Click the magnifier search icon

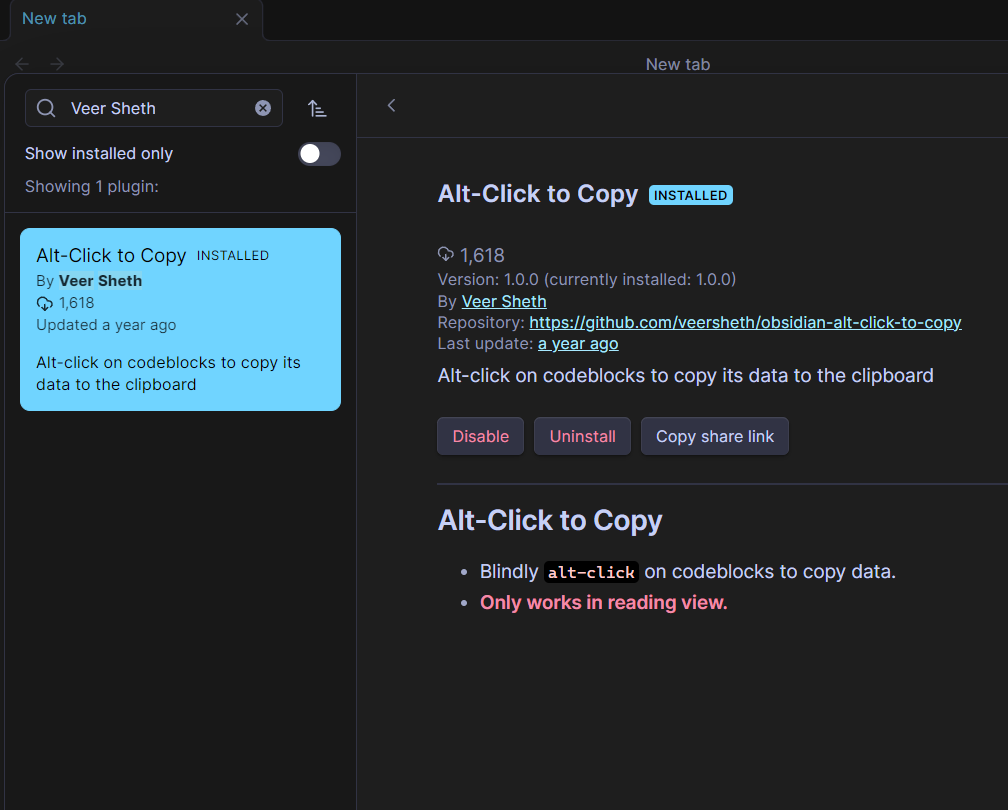point(46,108)
